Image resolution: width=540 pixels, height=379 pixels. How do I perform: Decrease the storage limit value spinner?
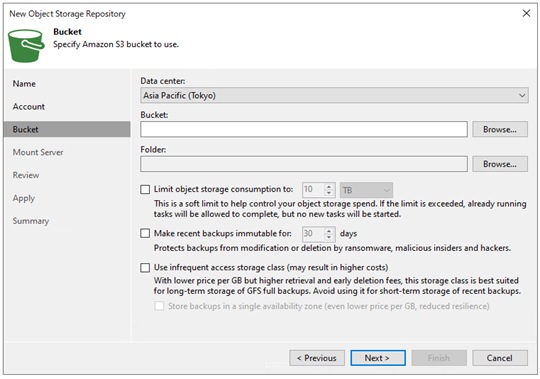coord(329,193)
